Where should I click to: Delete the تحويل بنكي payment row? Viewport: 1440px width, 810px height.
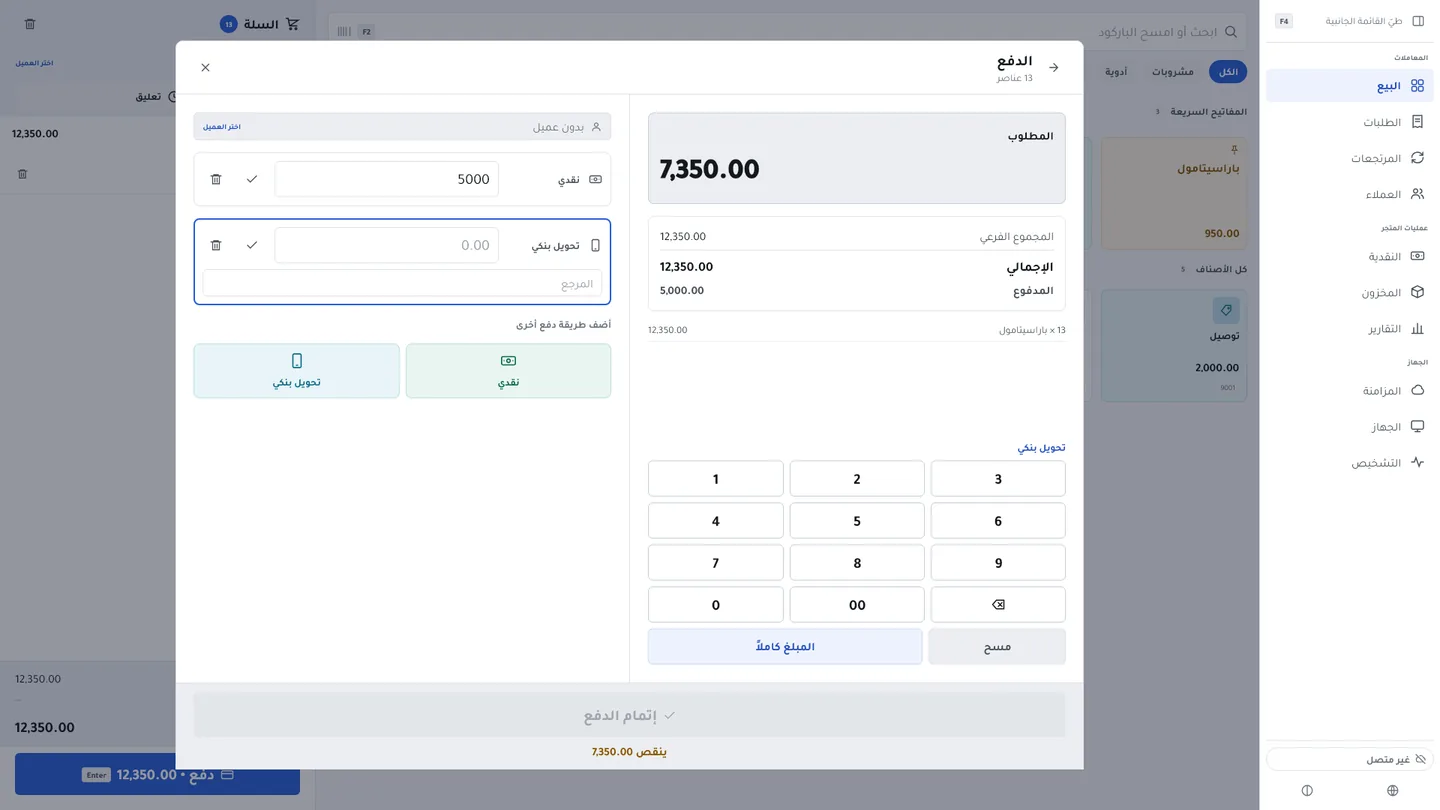(x=216, y=245)
